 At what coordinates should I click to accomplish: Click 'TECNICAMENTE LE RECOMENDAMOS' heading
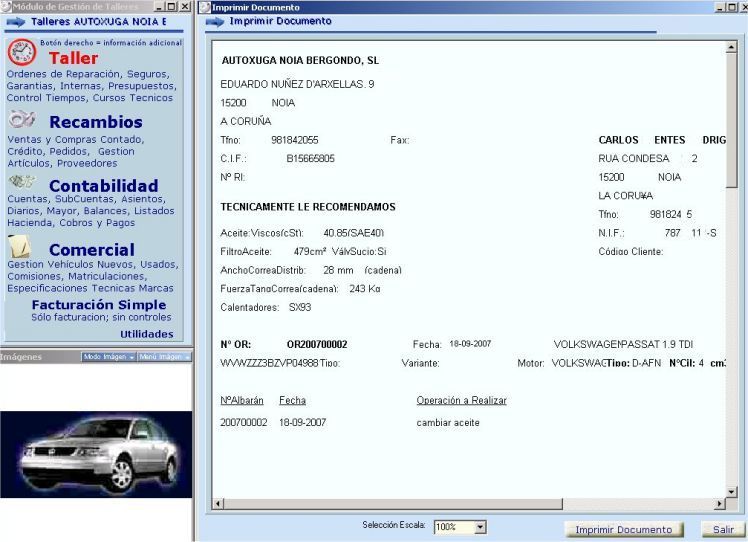308,207
